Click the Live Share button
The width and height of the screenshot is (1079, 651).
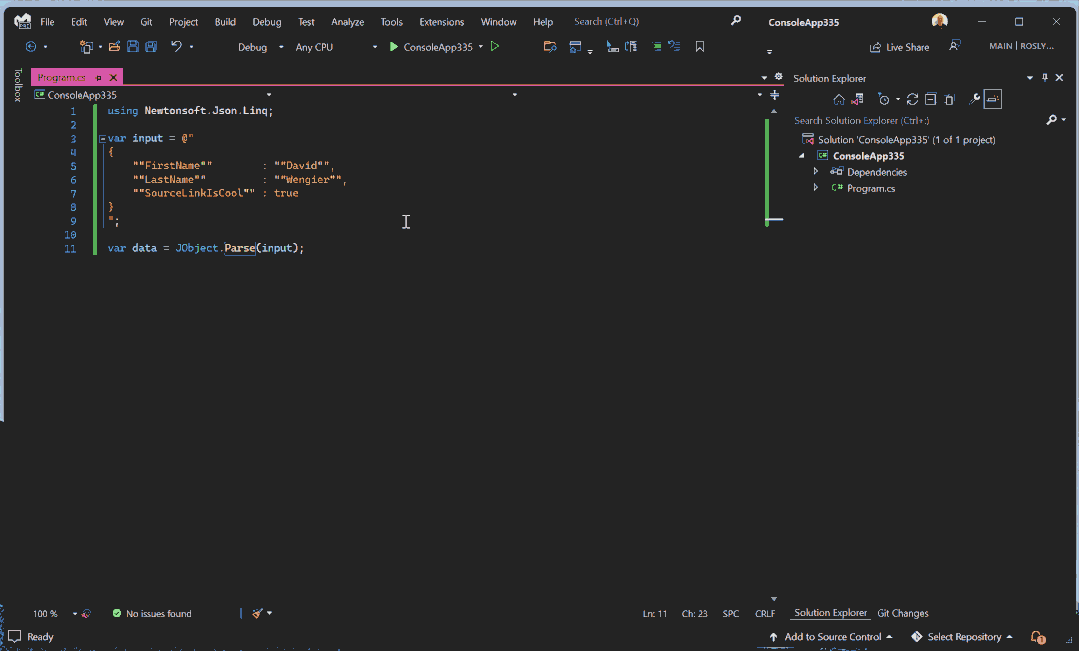[x=899, y=47]
